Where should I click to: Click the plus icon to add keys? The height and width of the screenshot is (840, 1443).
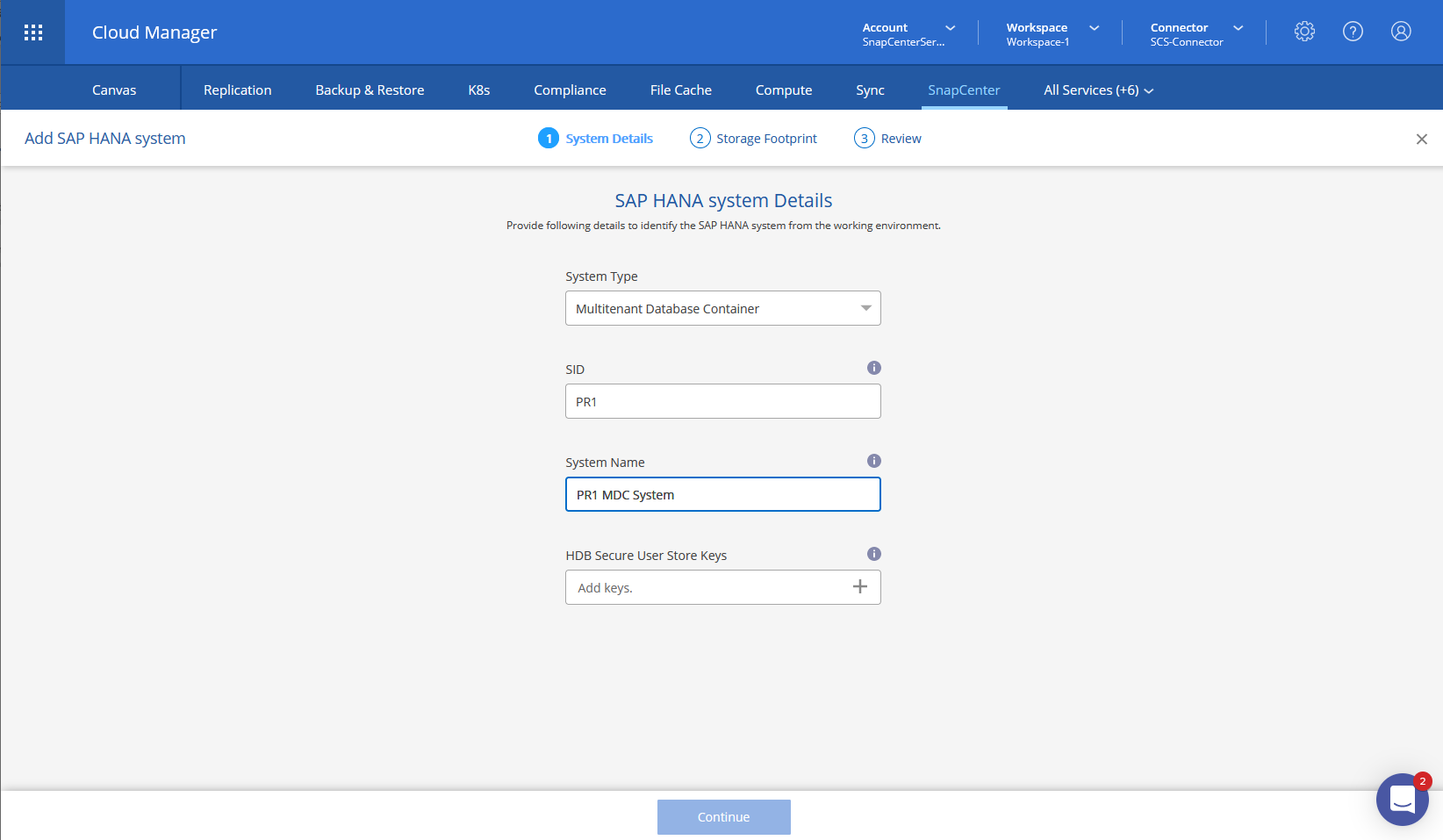pos(860,587)
